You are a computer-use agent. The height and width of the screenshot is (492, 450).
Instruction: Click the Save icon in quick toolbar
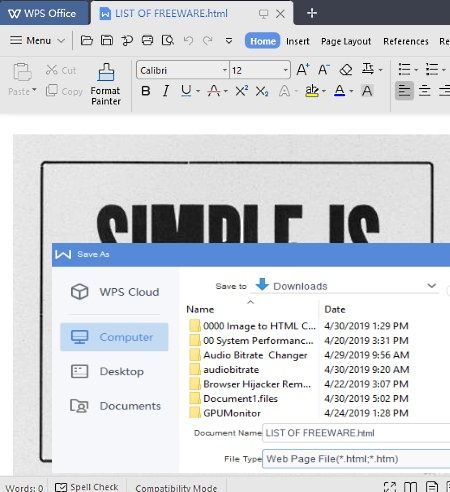[x=107, y=41]
